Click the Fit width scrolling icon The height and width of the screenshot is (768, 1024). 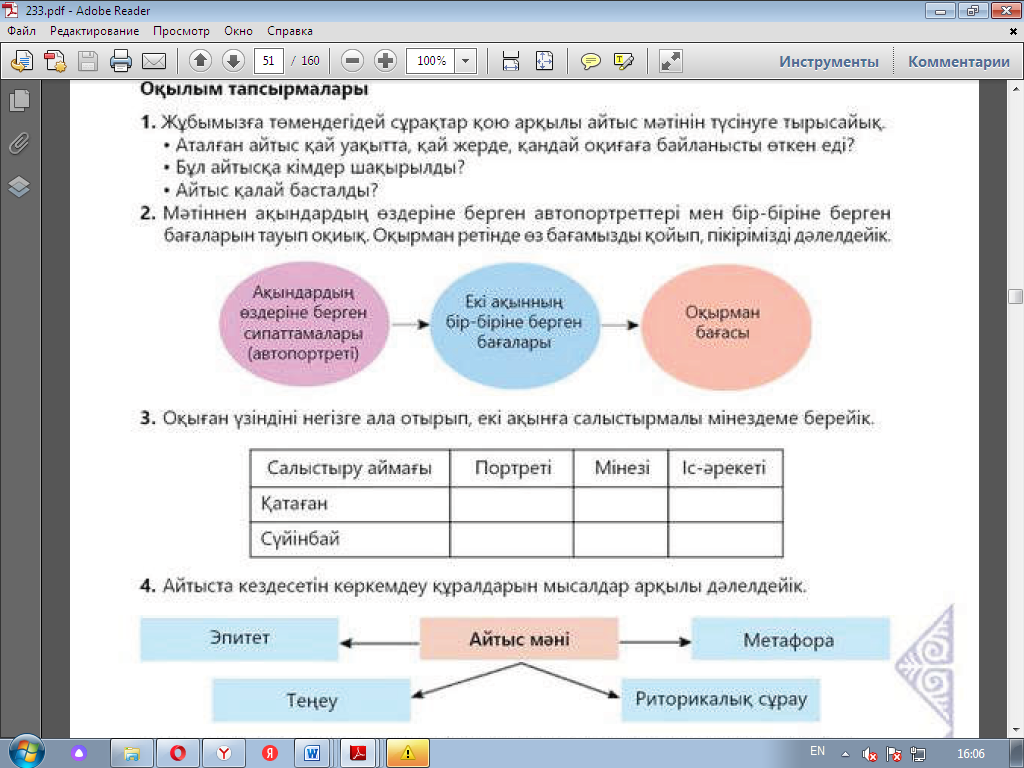511,61
